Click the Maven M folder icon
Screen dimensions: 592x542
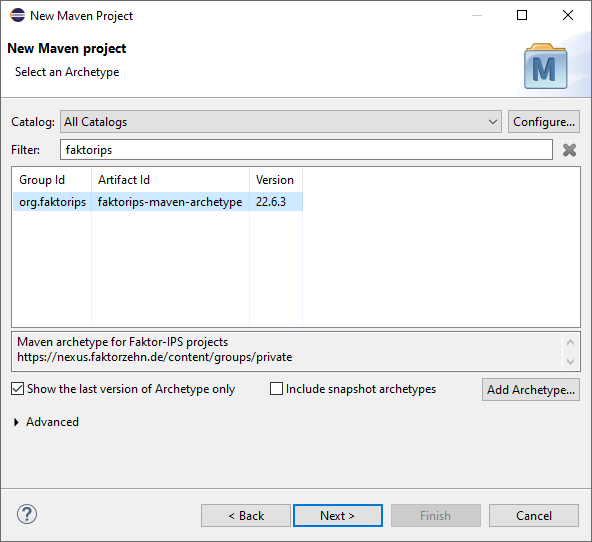[x=545, y=67]
